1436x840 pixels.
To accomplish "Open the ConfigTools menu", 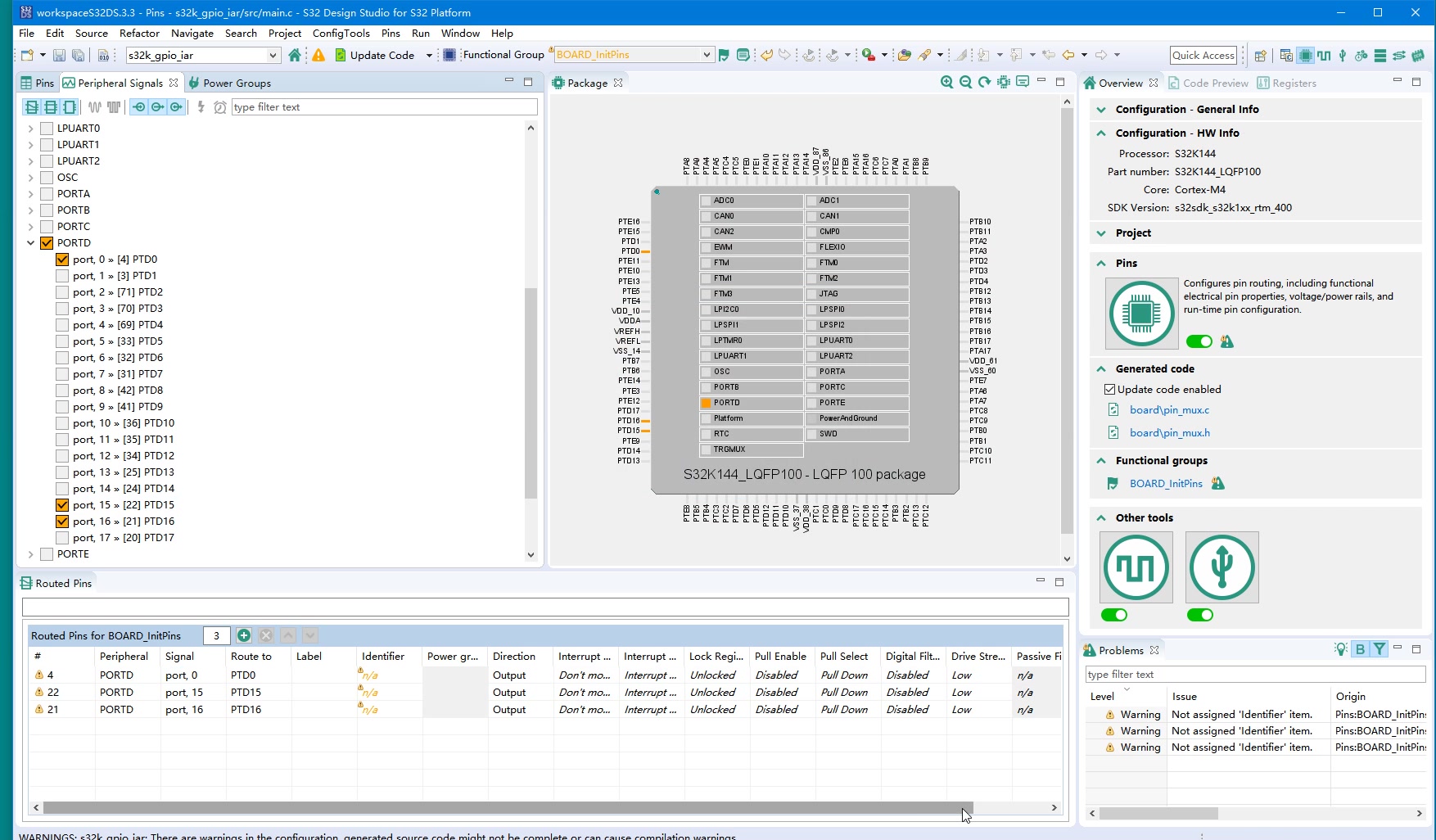I will click(341, 34).
